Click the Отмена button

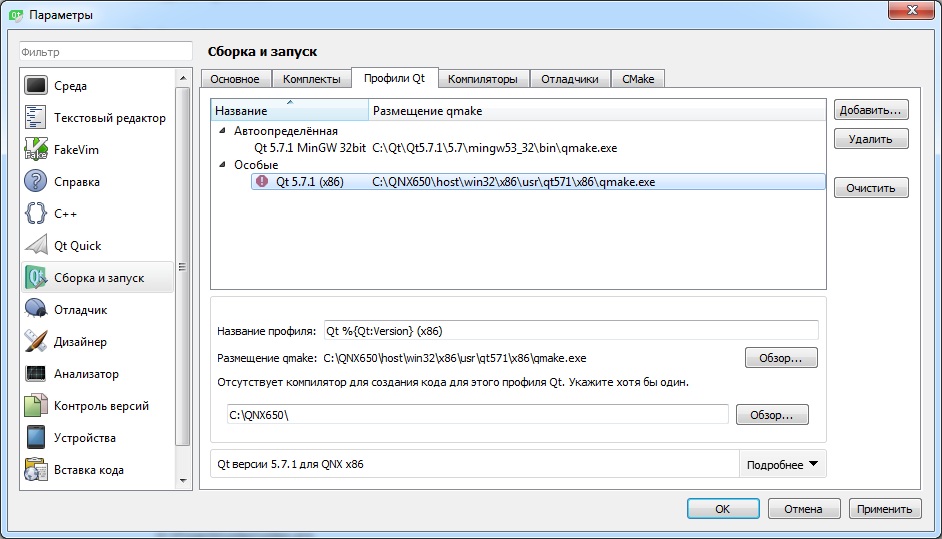pos(803,508)
